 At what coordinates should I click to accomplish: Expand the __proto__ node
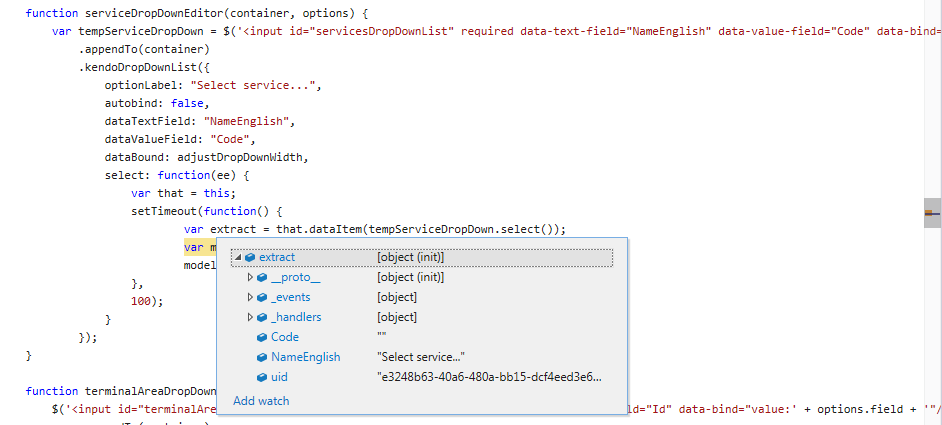click(250, 277)
